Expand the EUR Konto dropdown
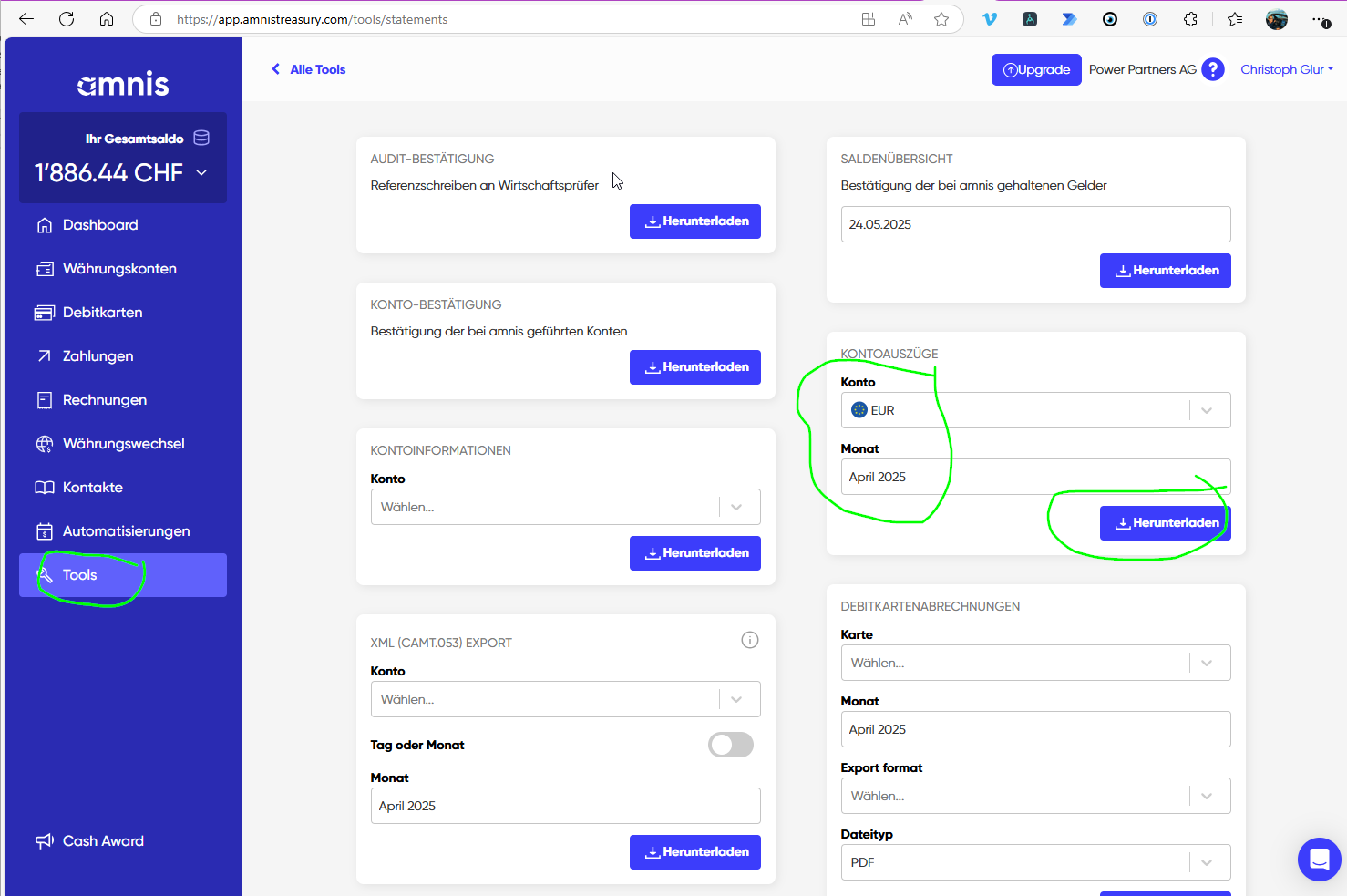 point(1035,410)
